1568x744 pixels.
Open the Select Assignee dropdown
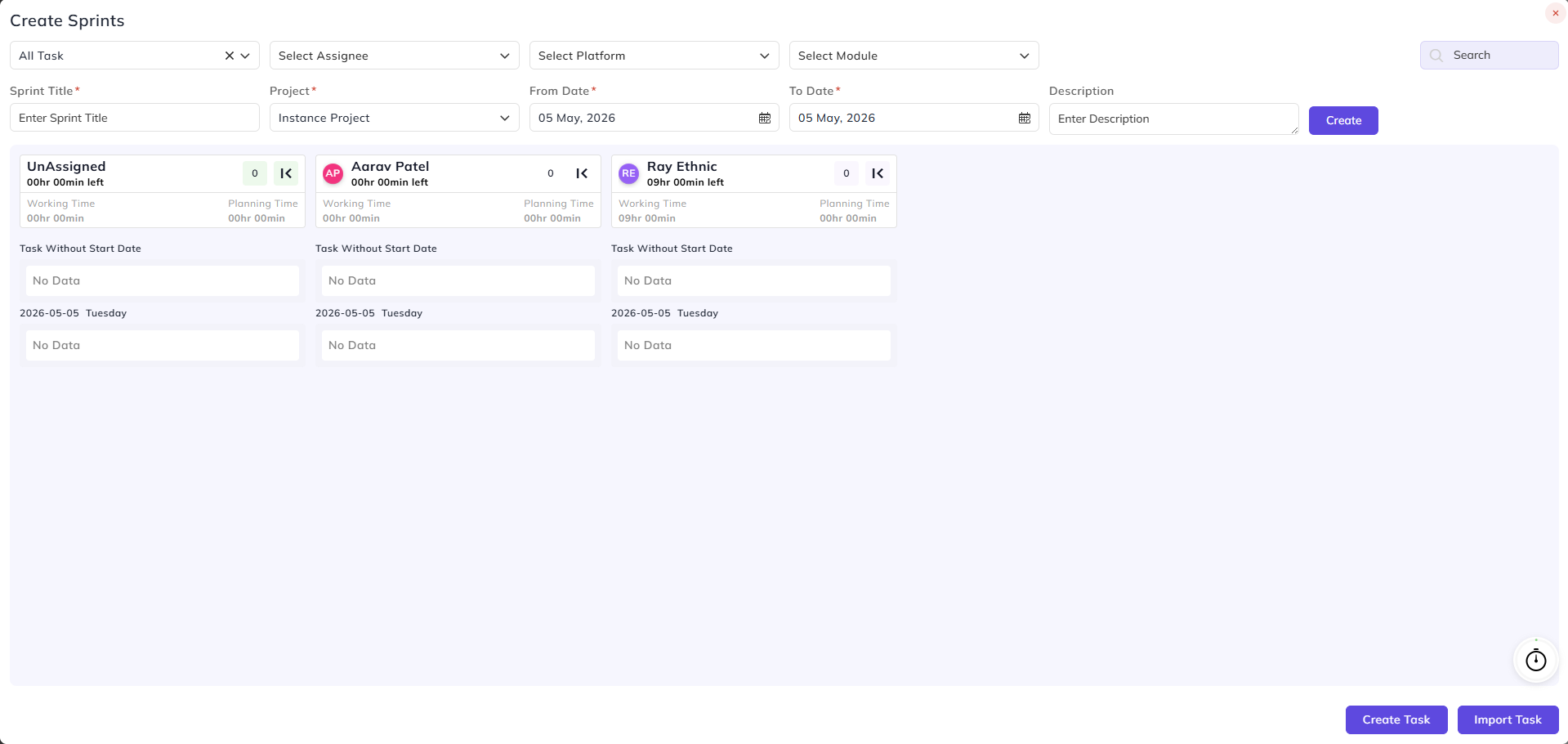coord(395,56)
